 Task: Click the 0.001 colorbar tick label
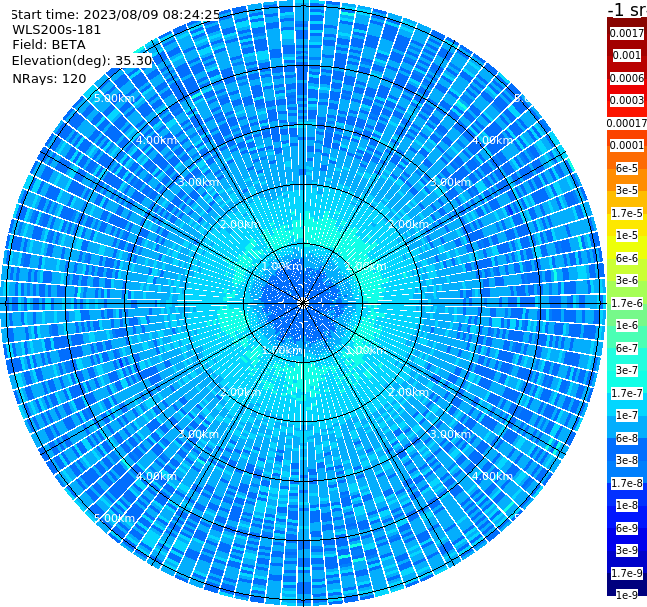(627, 55)
